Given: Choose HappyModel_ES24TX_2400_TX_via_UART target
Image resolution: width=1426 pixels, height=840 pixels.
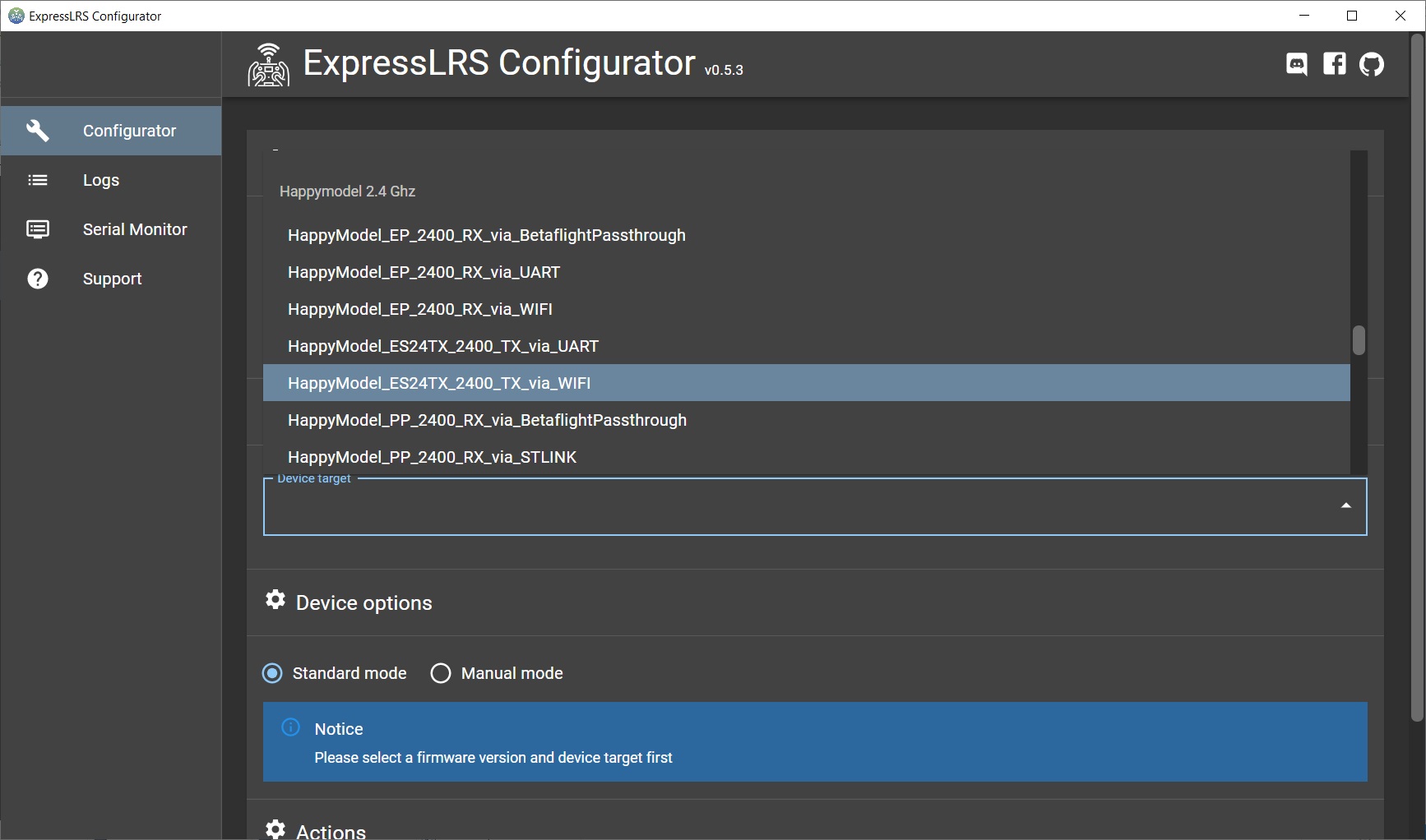Looking at the screenshot, I should pyautogui.click(x=807, y=346).
